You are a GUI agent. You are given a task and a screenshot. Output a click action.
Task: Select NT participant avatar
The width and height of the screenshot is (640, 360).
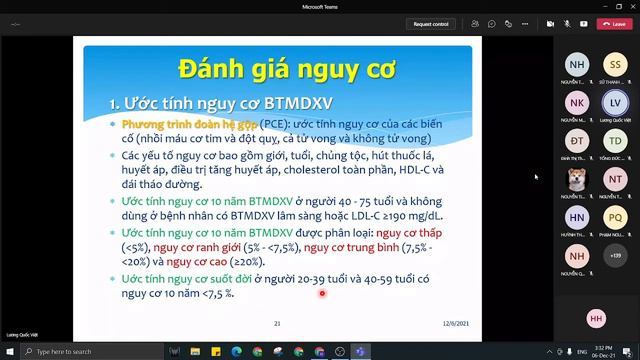coord(615,179)
